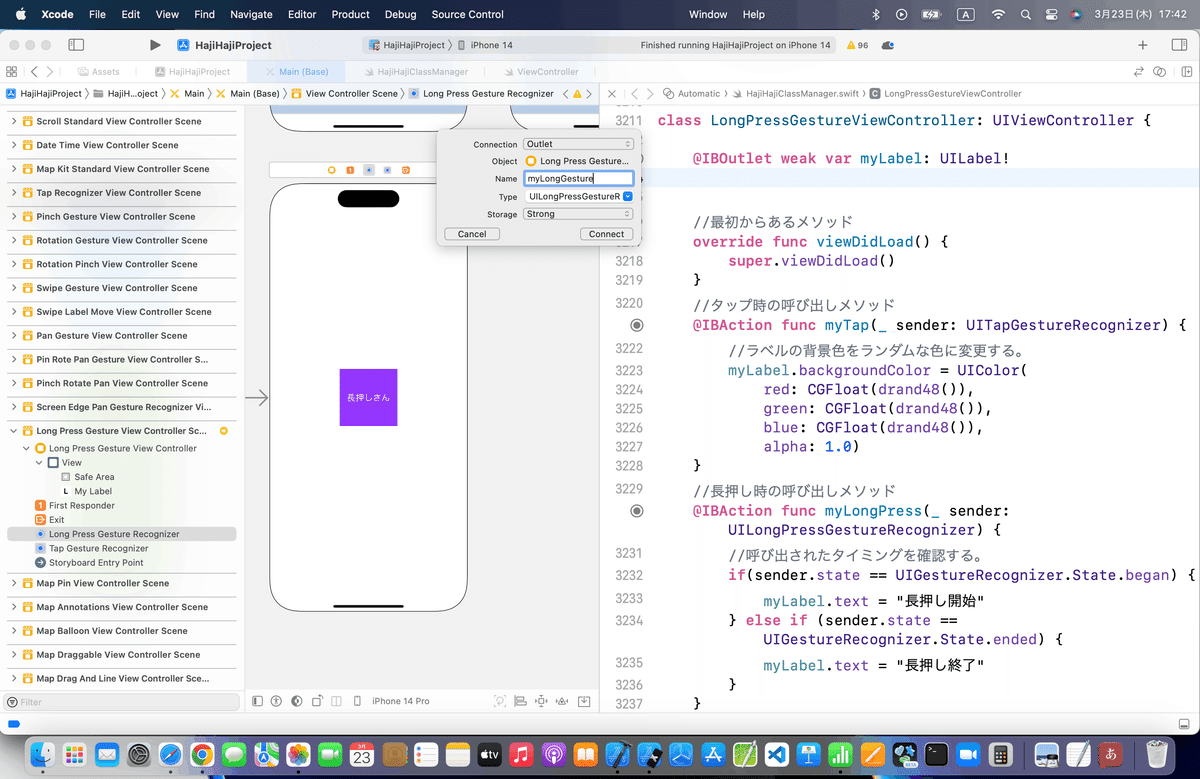This screenshot has width=1200, height=779.
Task: Check the cloud status icon in toolbar
Action: point(888,45)
